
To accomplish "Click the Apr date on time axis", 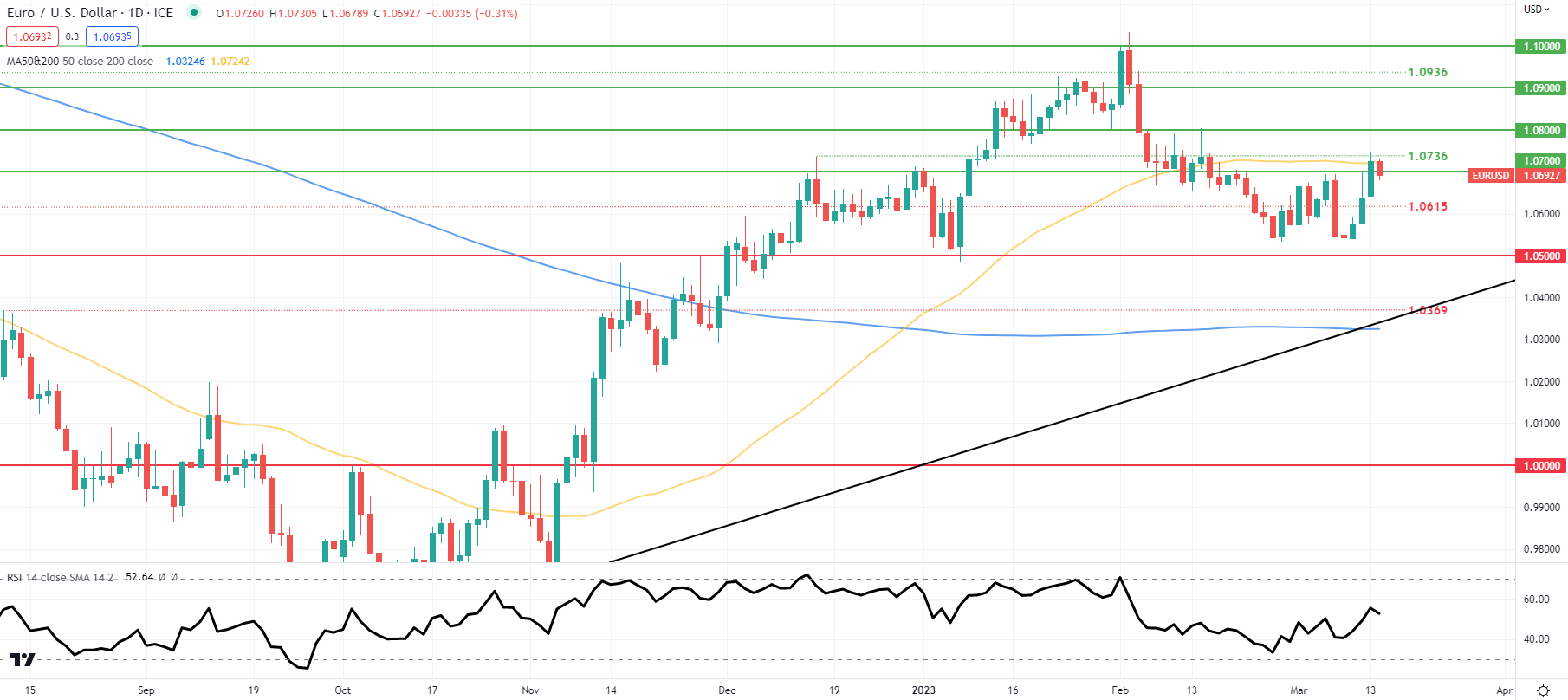I will 1505,690.
